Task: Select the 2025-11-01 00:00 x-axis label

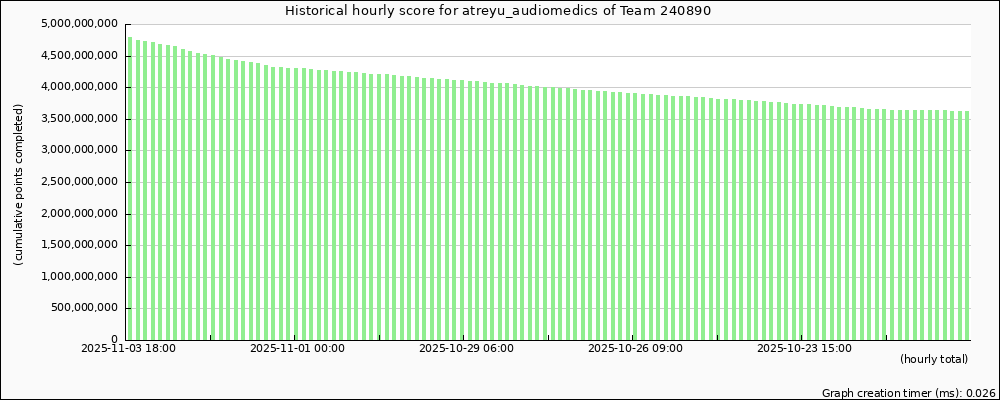Action: tap(297, 349)
